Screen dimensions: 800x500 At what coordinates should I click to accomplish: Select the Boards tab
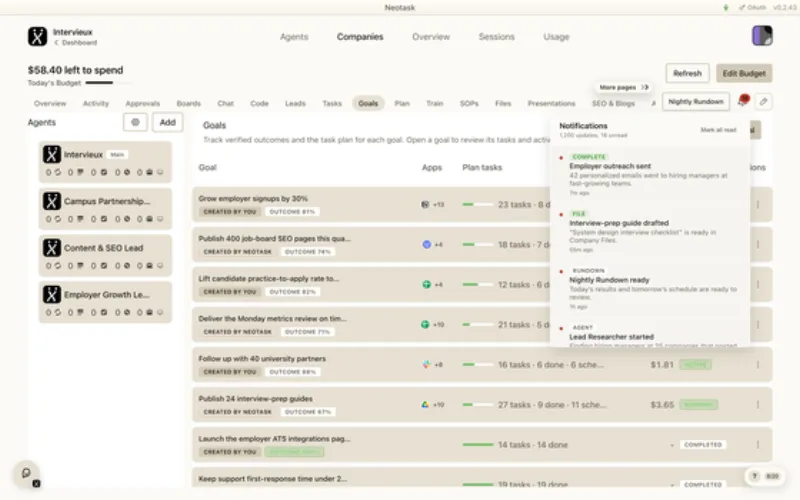pyautogui.click(x=188, y=104)
